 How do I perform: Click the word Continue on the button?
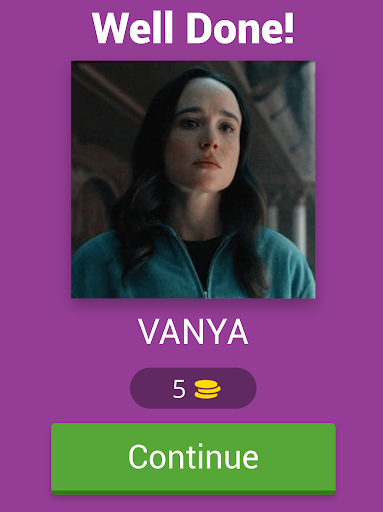point(193,456)
